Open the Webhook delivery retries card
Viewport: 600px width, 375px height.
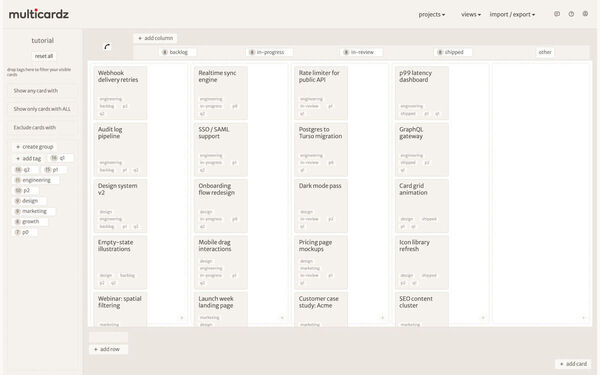[120, 93]
